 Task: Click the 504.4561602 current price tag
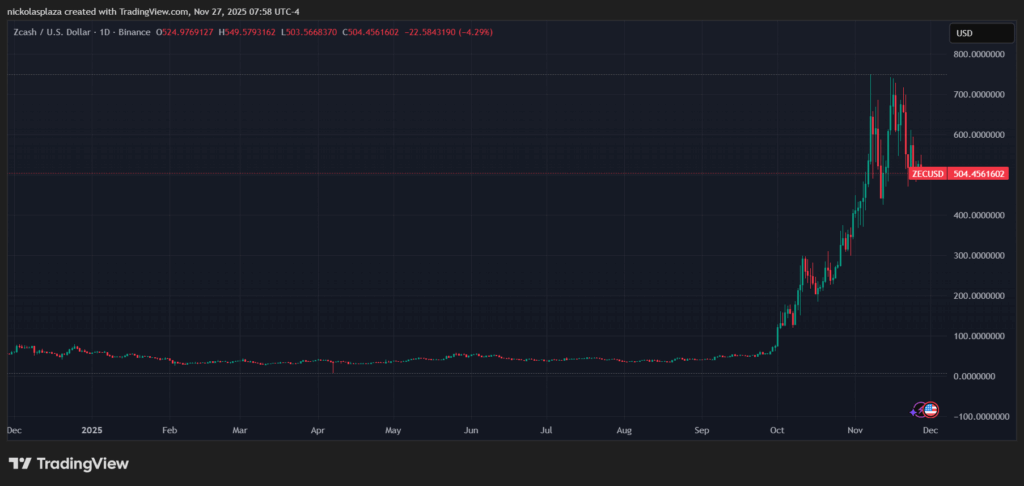point(979,174)
